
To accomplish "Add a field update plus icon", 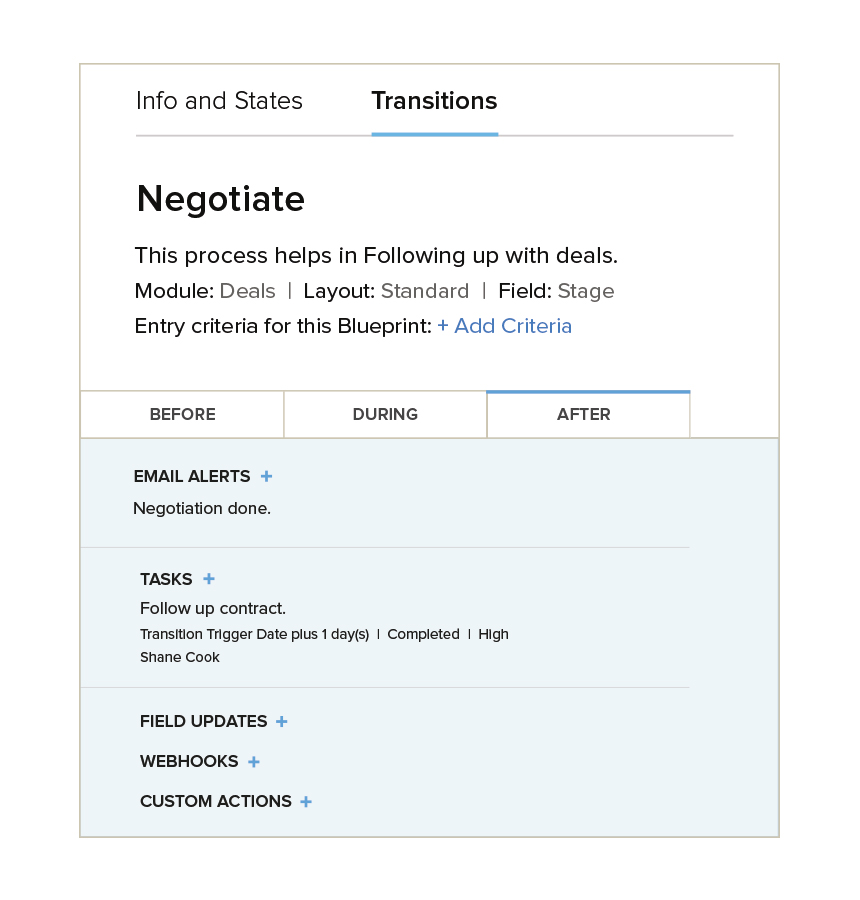I will click(281, 721).
